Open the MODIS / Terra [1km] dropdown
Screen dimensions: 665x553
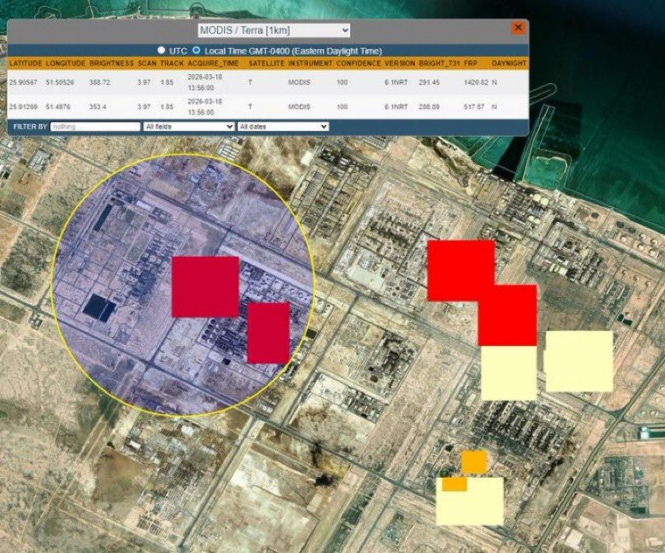273,31
